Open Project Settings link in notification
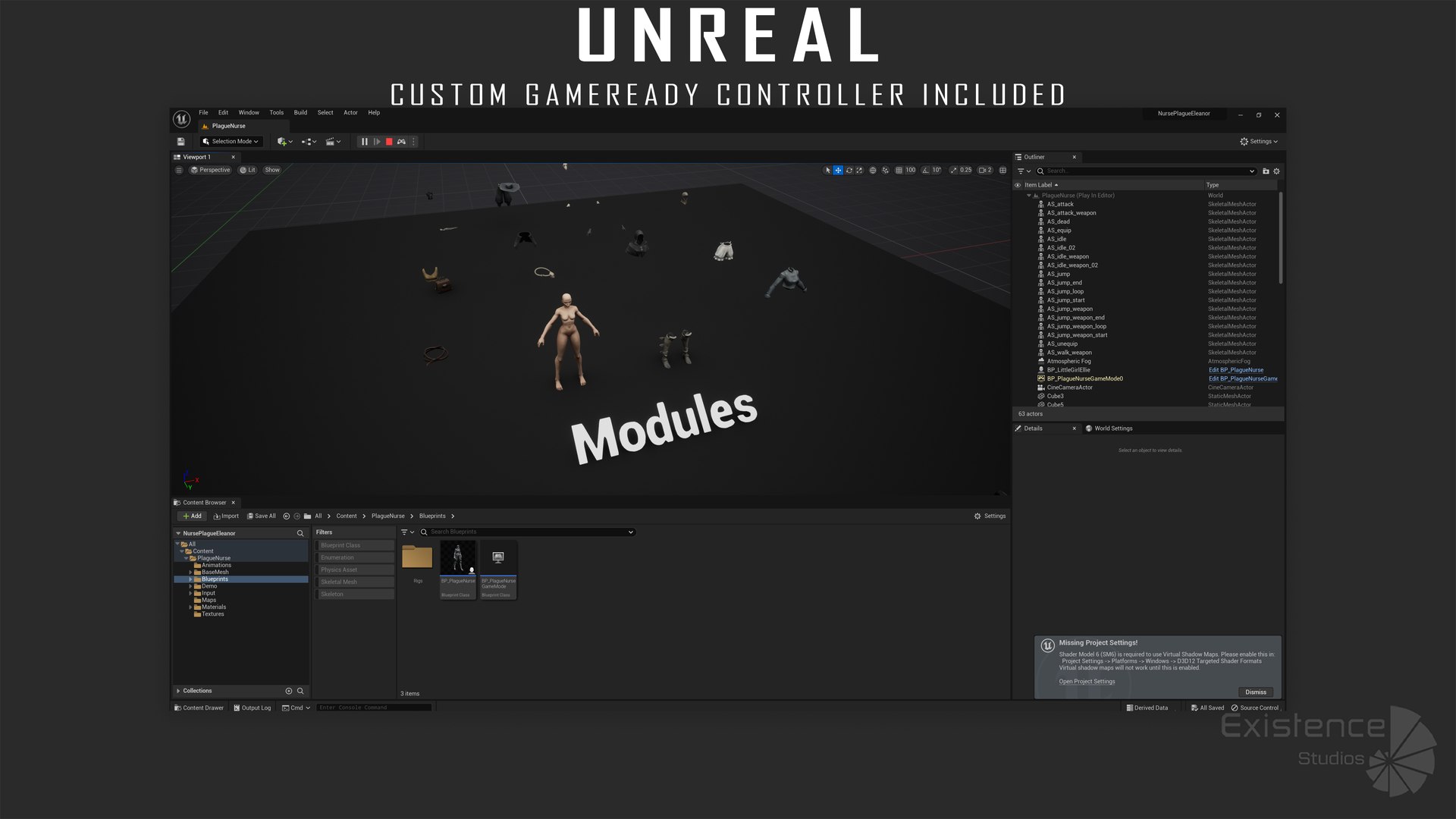 coord(1087,682)
